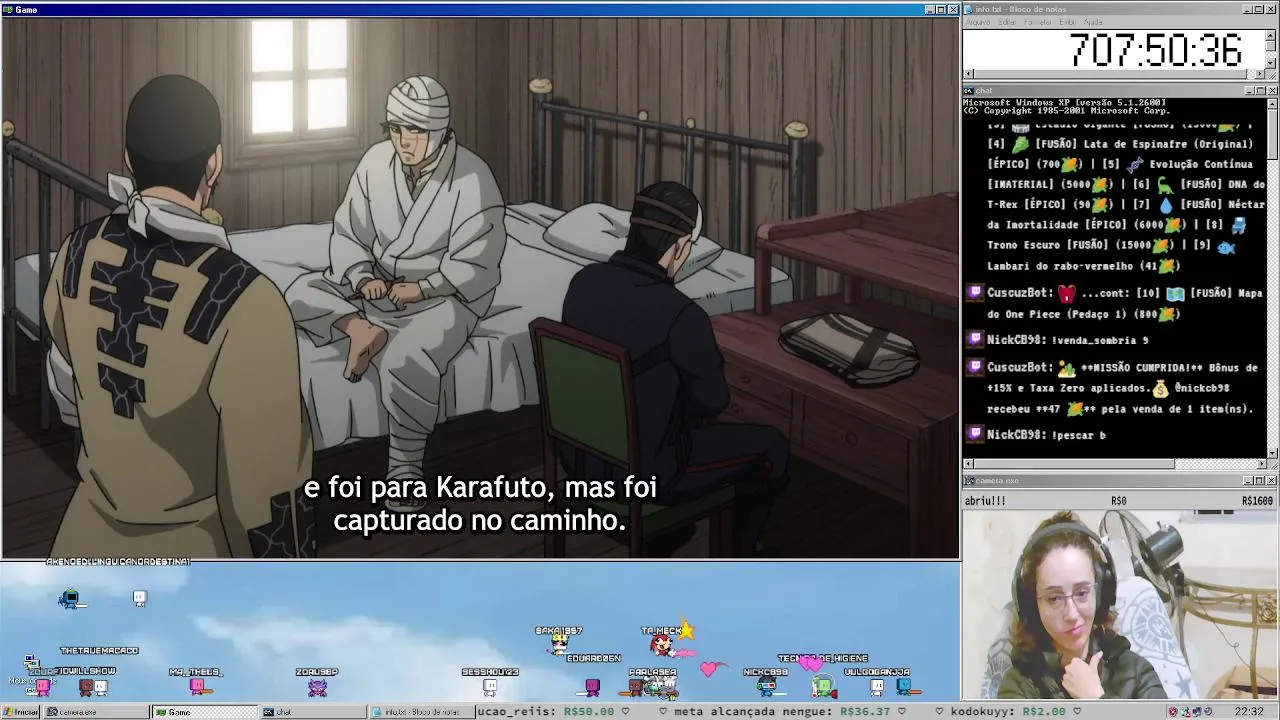Click the chat horizontal scrollbar thumb
The image size is (1280, 720).
(1074, 464)
